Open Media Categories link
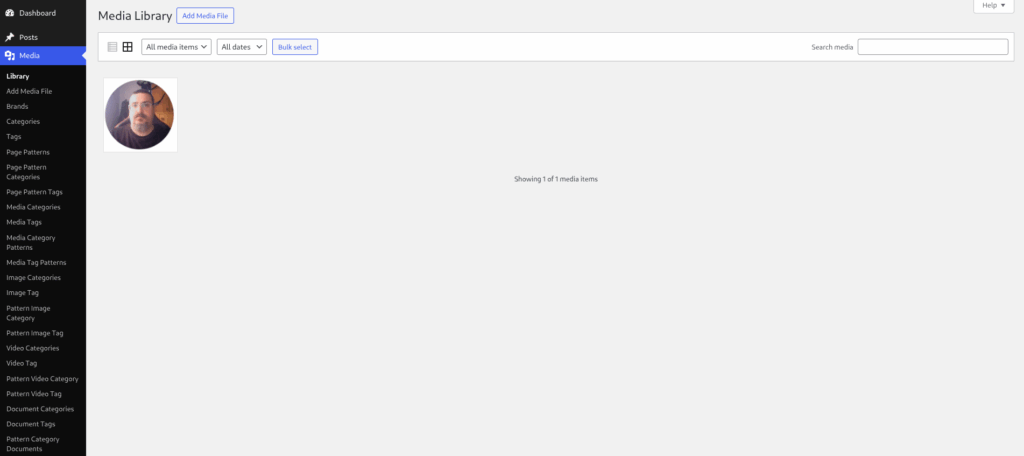The width and height of the screenshot is (1024, 456). 33,207
